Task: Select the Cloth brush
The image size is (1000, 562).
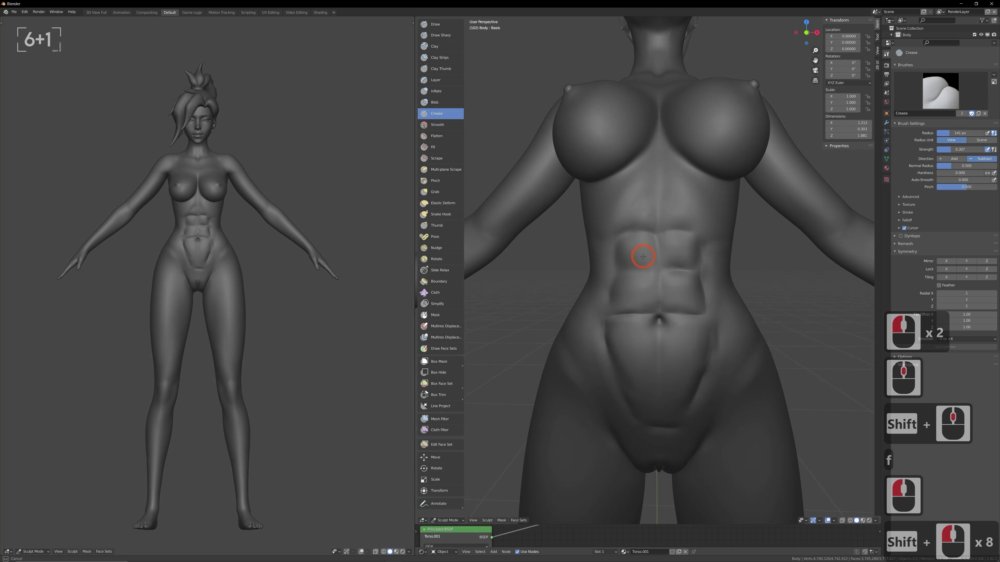Action: (440, 292)
